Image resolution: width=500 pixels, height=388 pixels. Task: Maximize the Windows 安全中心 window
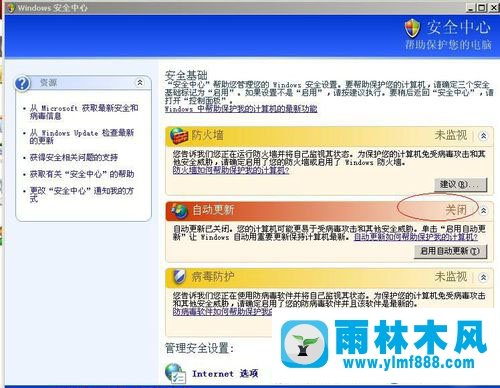(x=482, y=8)
